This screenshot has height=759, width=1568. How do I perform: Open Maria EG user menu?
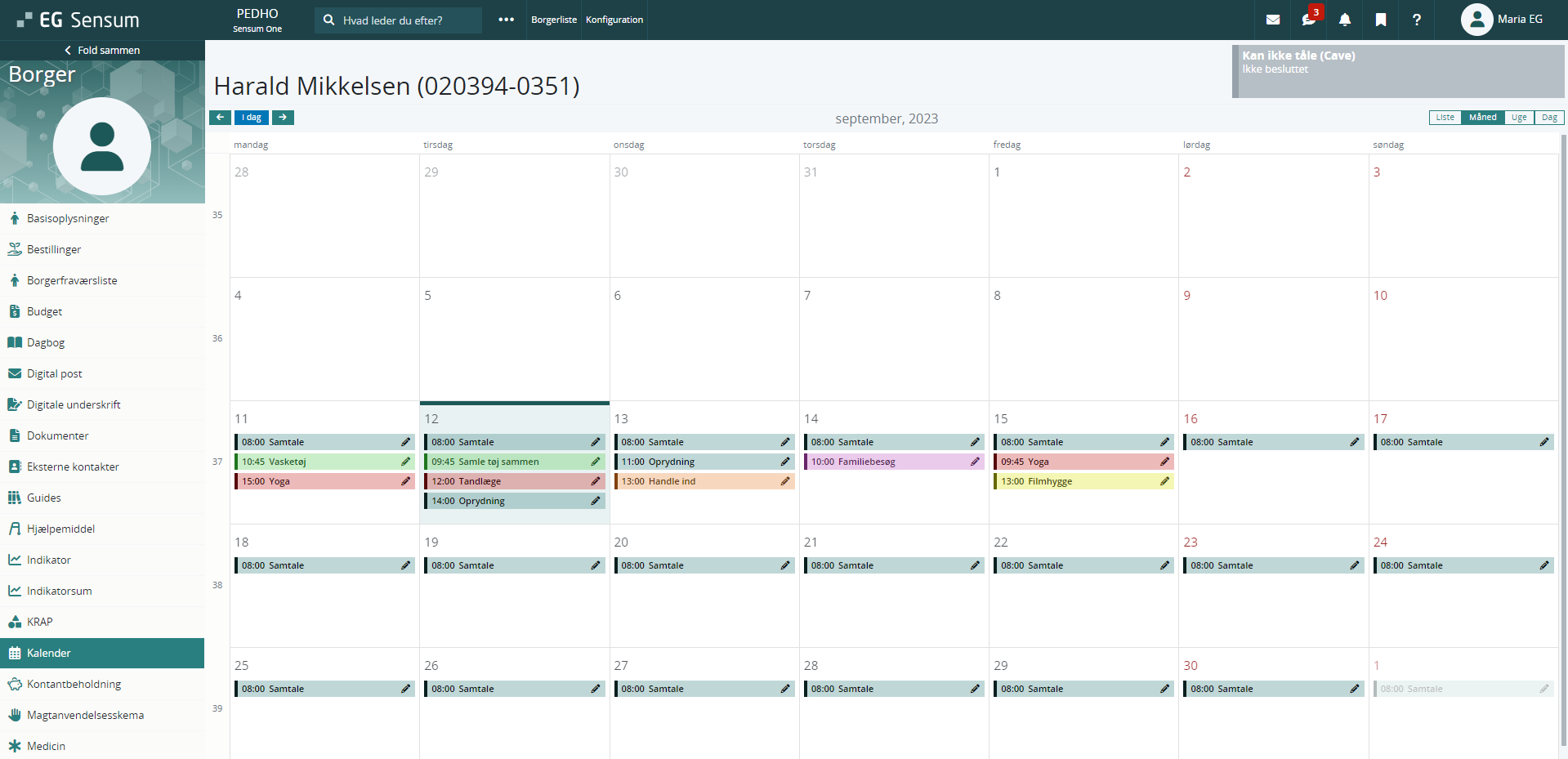point(1502,20)
